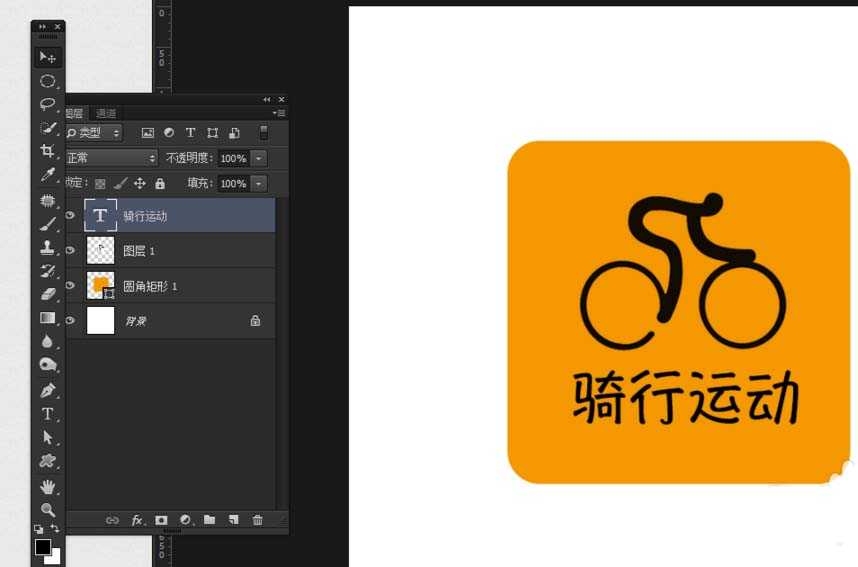Click the Delete layer trash icon

258,520
